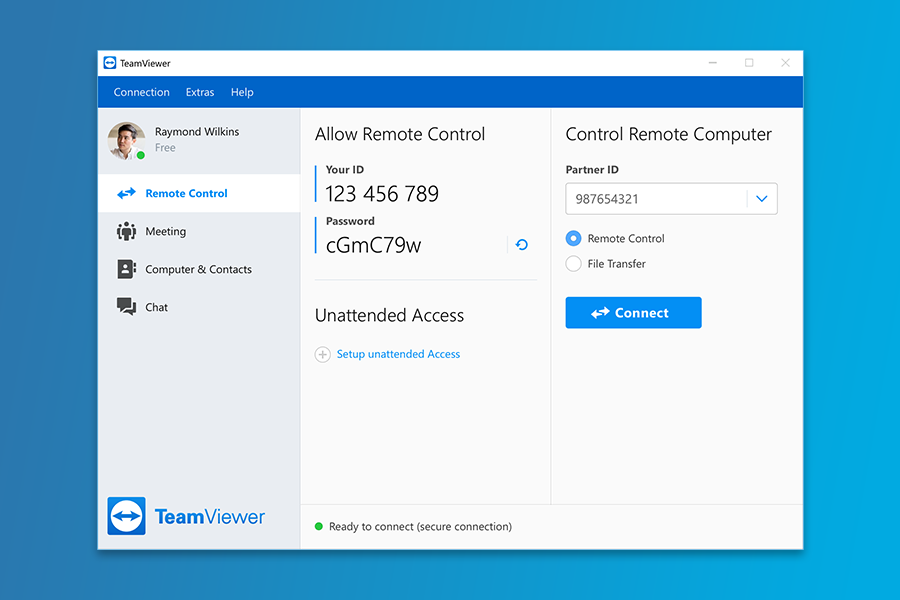
Task: Open the Help menu
Action: (x=242, y=92)
